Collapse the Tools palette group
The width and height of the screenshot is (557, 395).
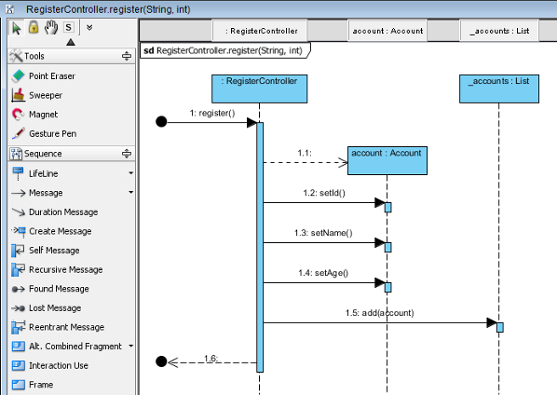point(126,56)
